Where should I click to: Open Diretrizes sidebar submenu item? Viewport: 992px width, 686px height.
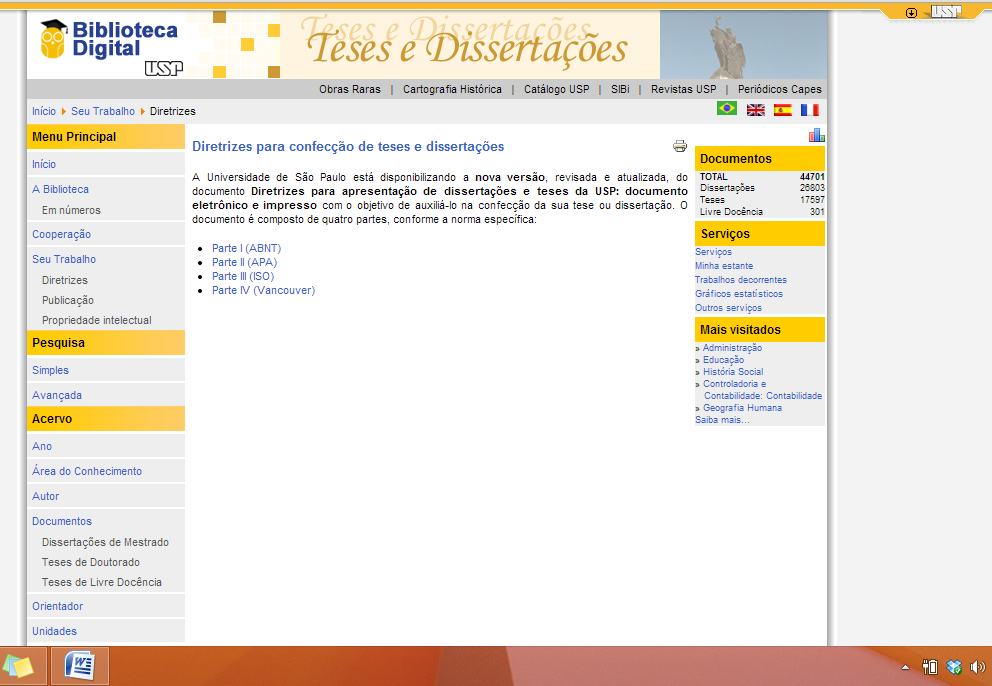(x=65, y=280)
